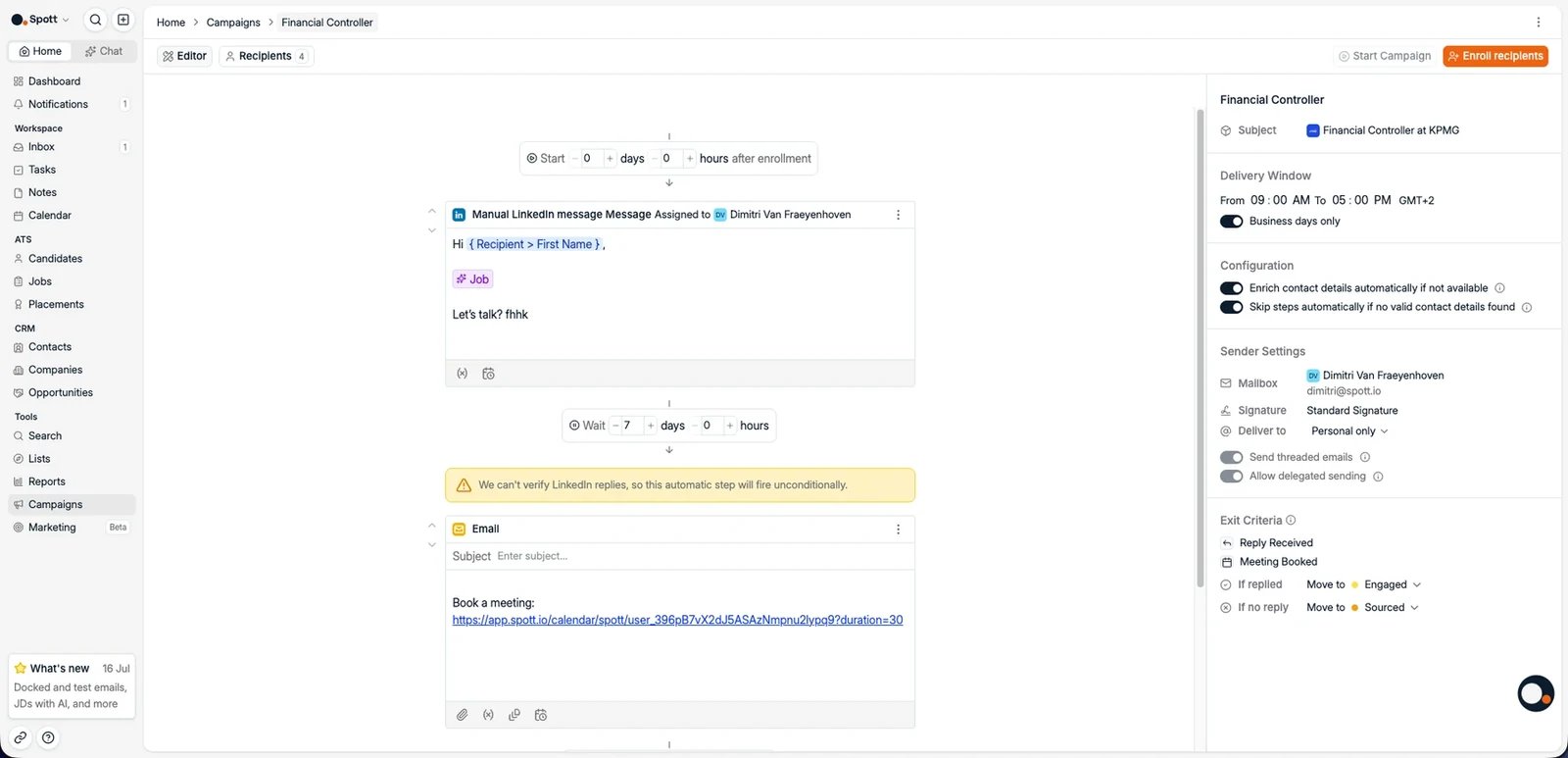Viewport: 1568px width, 758px height.
Task: Move Email step up
Action: [432, 525]
